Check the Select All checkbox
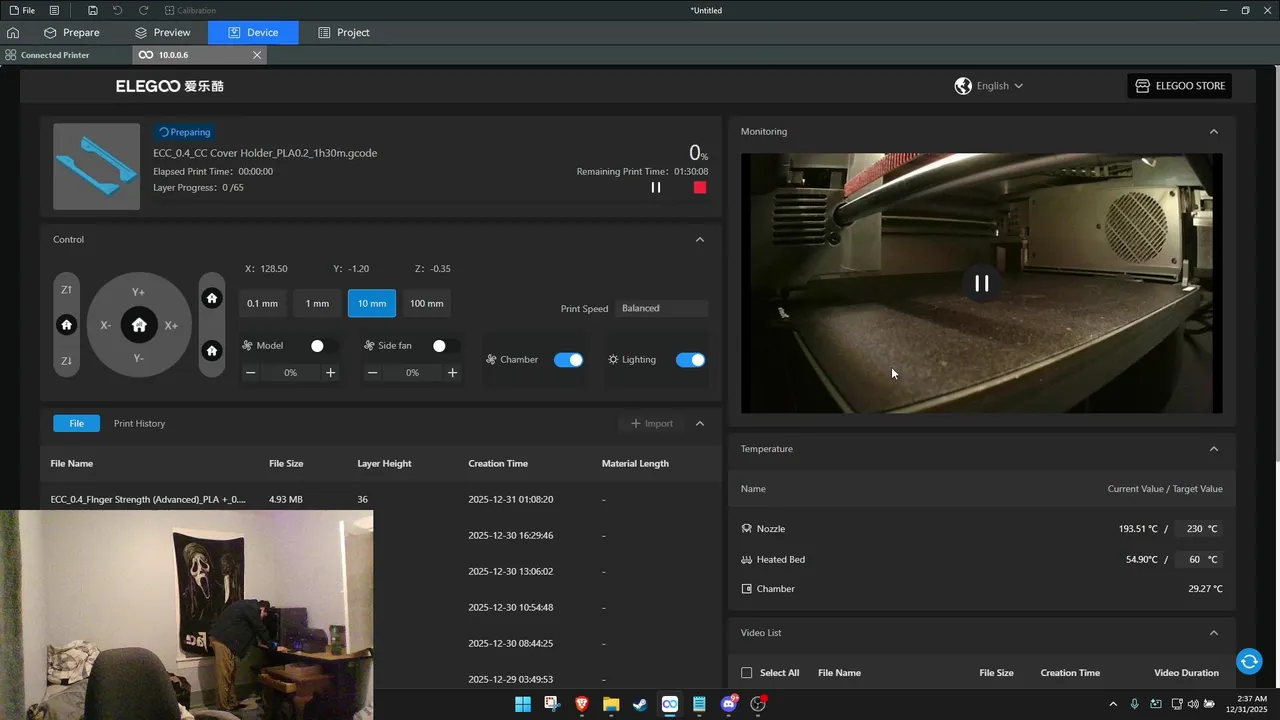The image size is (1280, 720). (746, 673)
